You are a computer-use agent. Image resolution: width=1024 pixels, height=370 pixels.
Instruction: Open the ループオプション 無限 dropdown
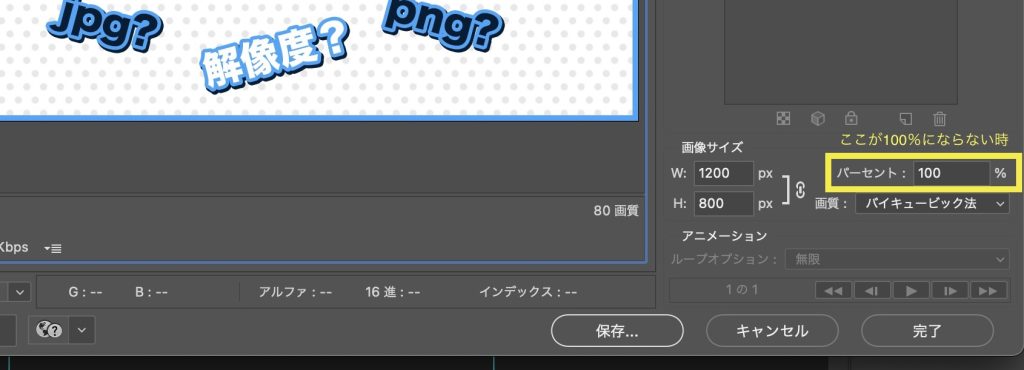coord(897,259)
